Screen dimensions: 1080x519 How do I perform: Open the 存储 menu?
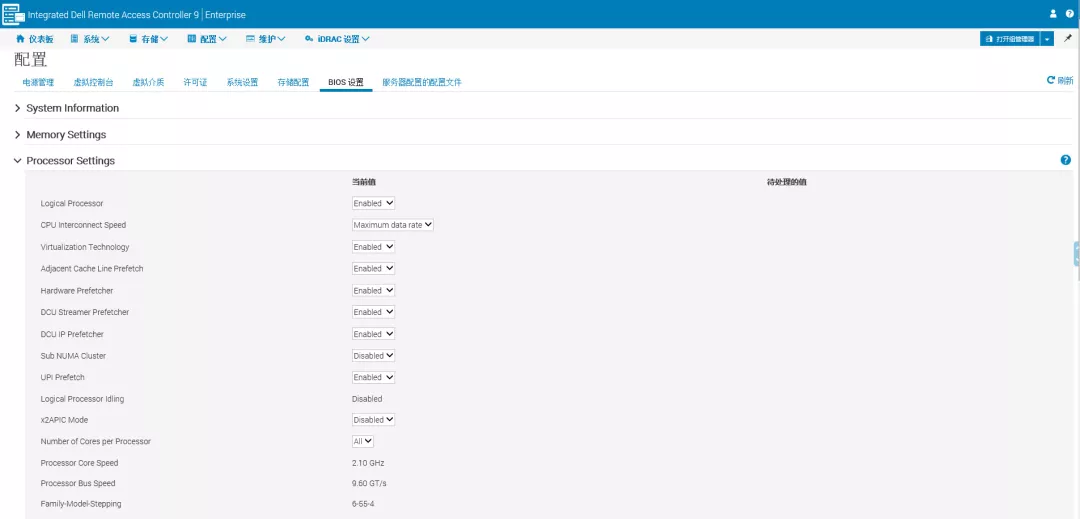(x=148, y=39)
